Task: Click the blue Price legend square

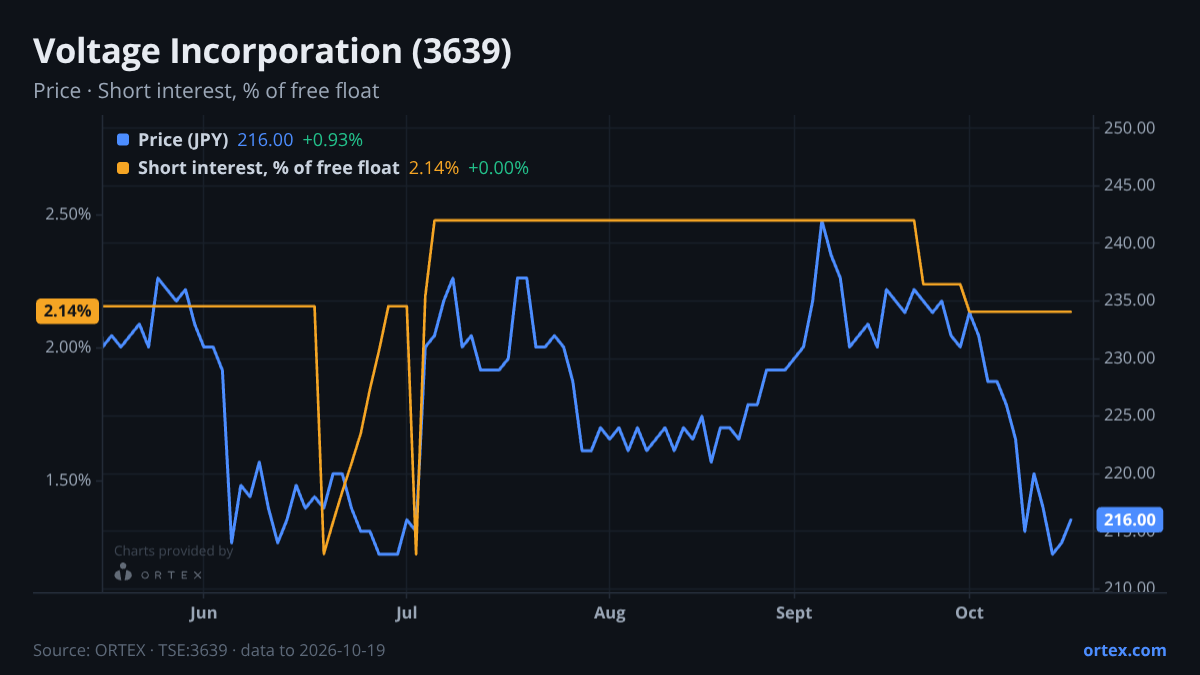Action: point(123,140)
